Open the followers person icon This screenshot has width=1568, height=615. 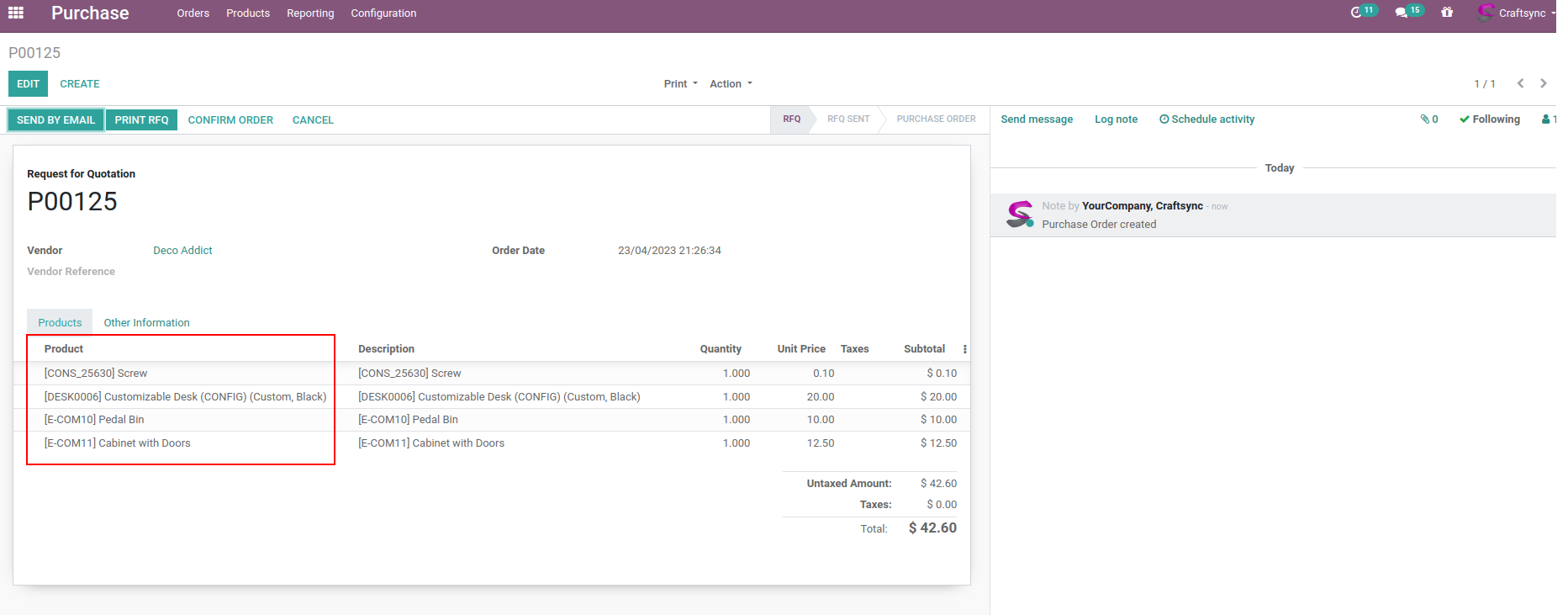tap(1547, 119)
